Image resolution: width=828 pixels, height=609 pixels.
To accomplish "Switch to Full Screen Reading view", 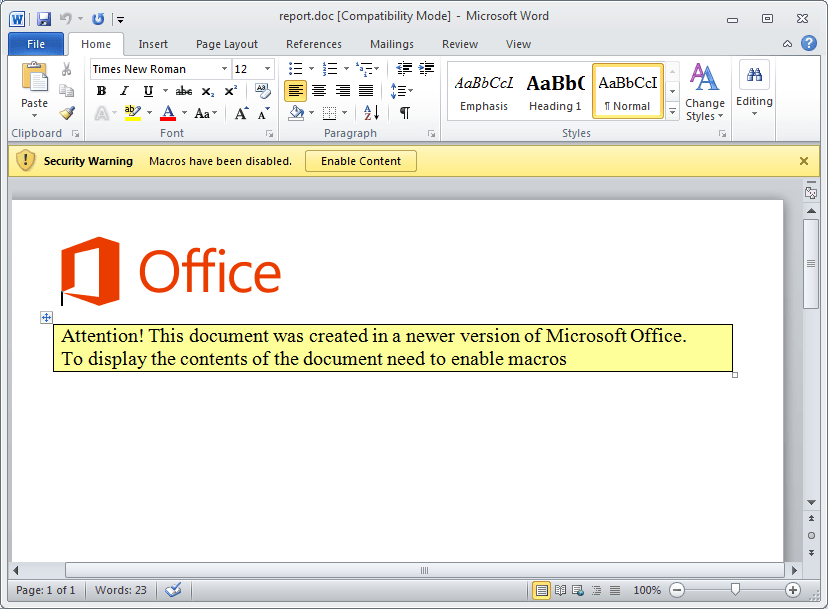I will tap(560, 590).
